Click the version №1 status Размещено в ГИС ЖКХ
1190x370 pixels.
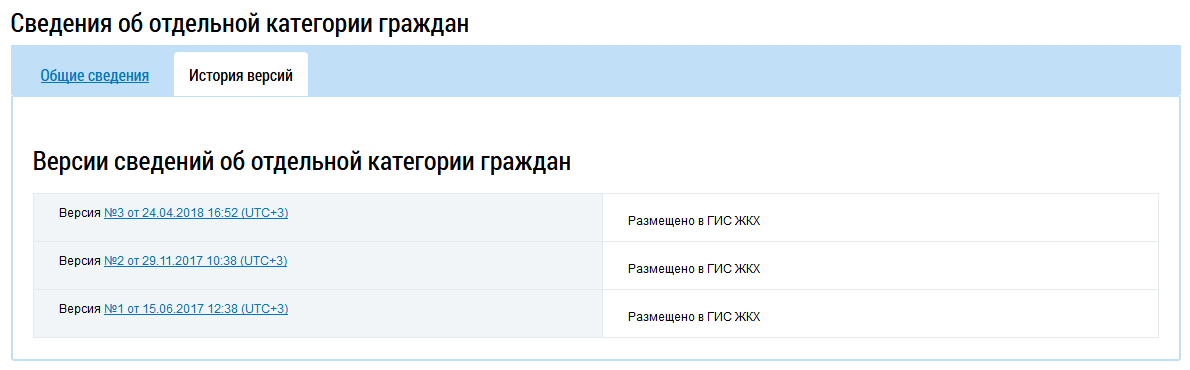point(694,317)
